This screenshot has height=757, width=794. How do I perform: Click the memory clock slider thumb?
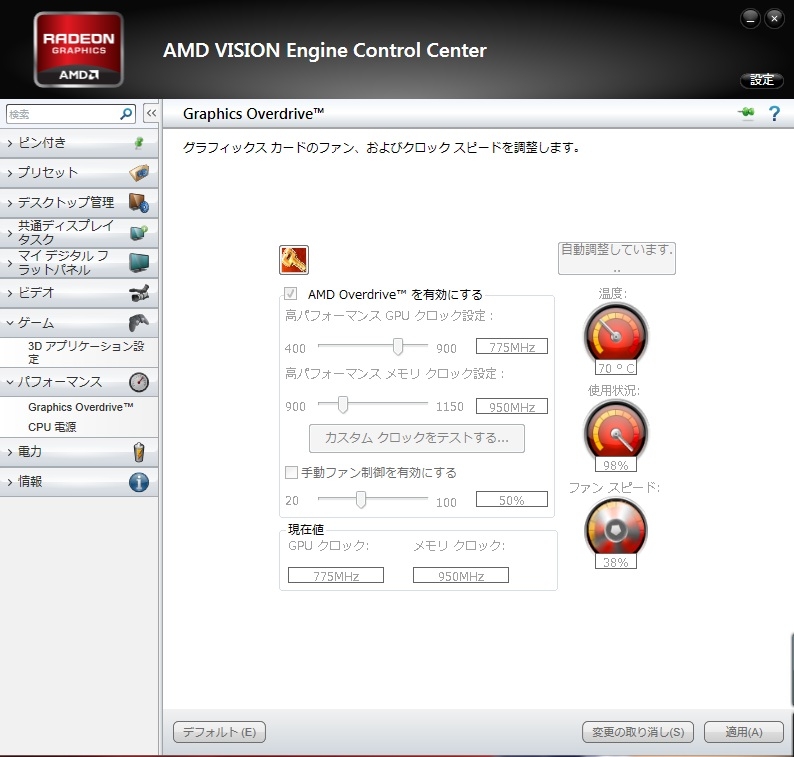(343, 405)
